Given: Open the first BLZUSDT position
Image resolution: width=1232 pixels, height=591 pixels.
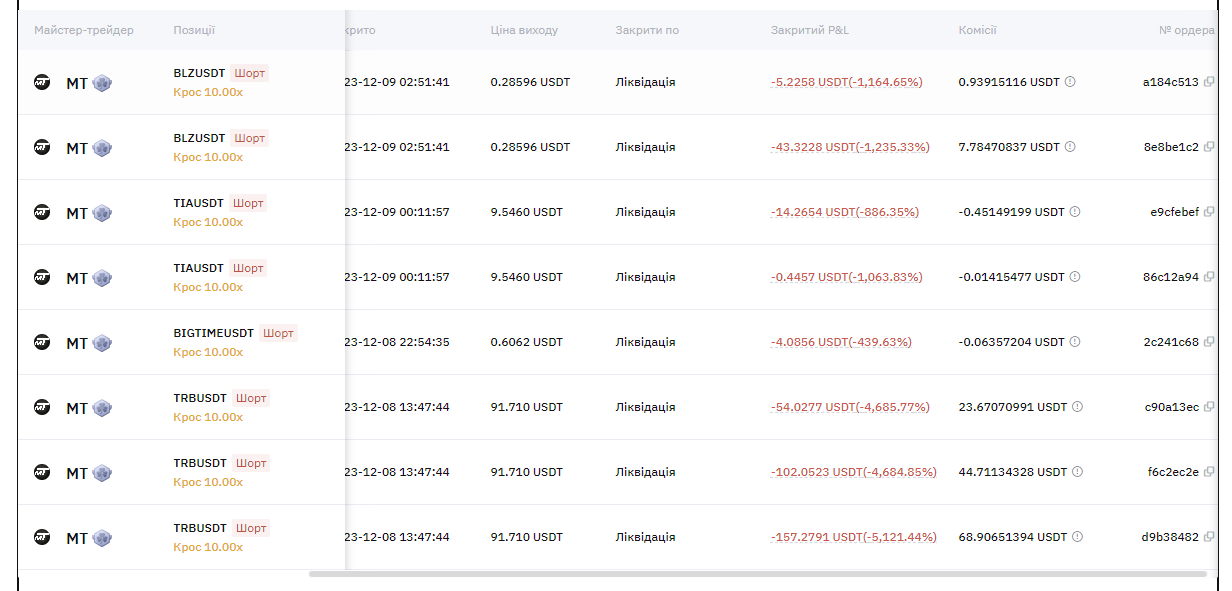Looking at the screenshot, I should click(199, 73).
